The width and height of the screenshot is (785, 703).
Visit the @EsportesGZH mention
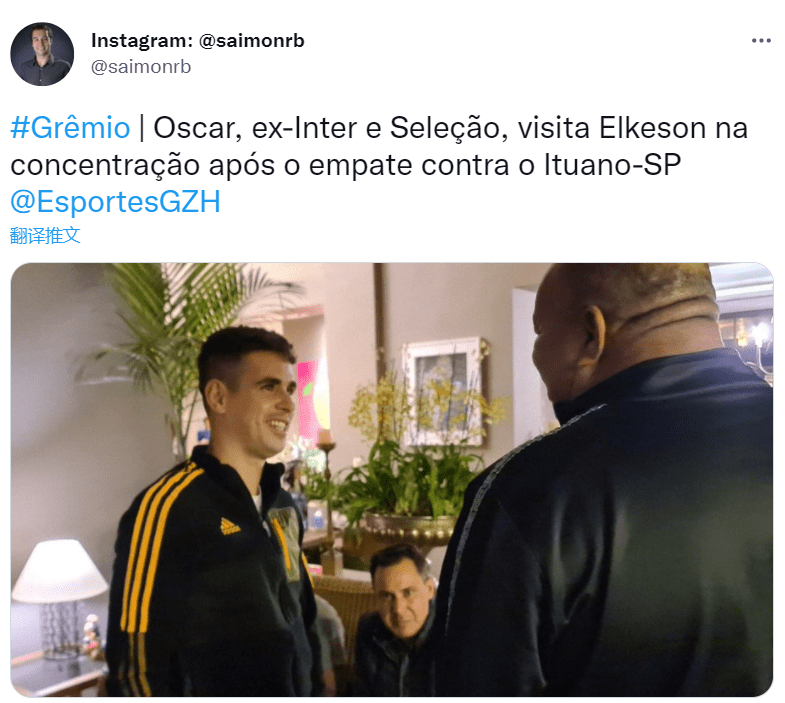click(115, 202)
